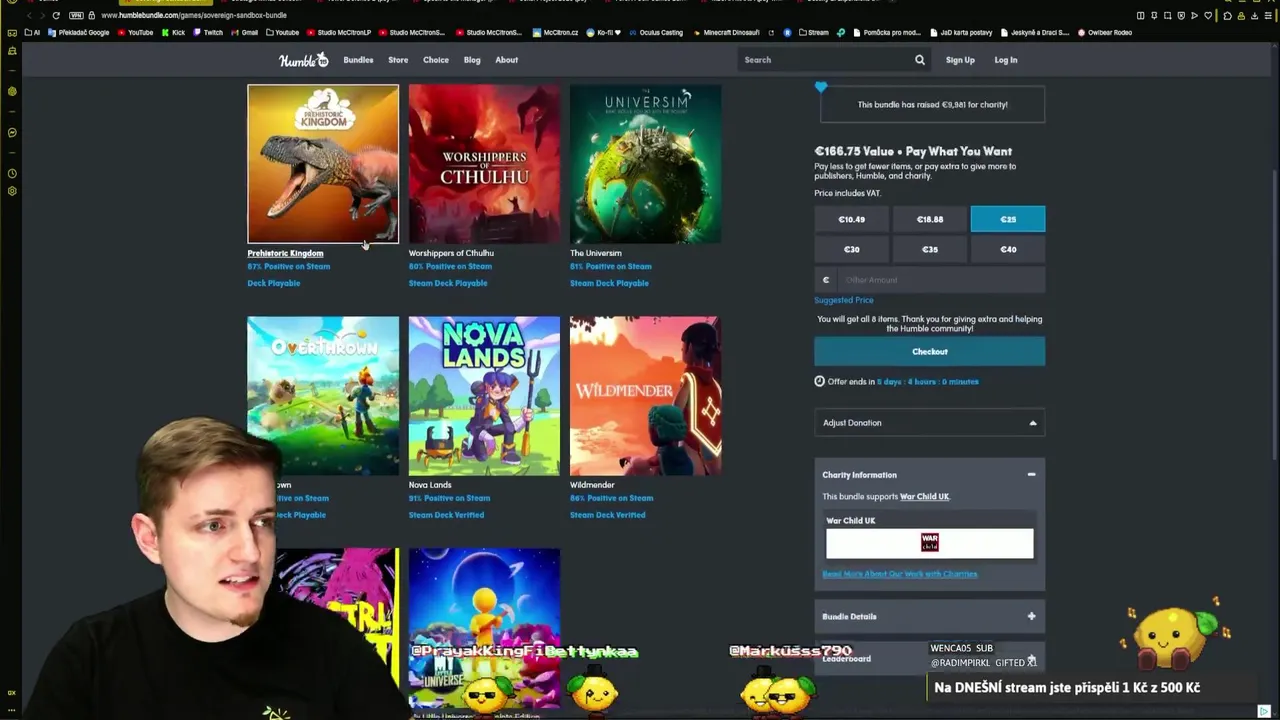Screen dimensions: 1280x720
Task: Select the €25 price tier
Action: click(1008, 219)
